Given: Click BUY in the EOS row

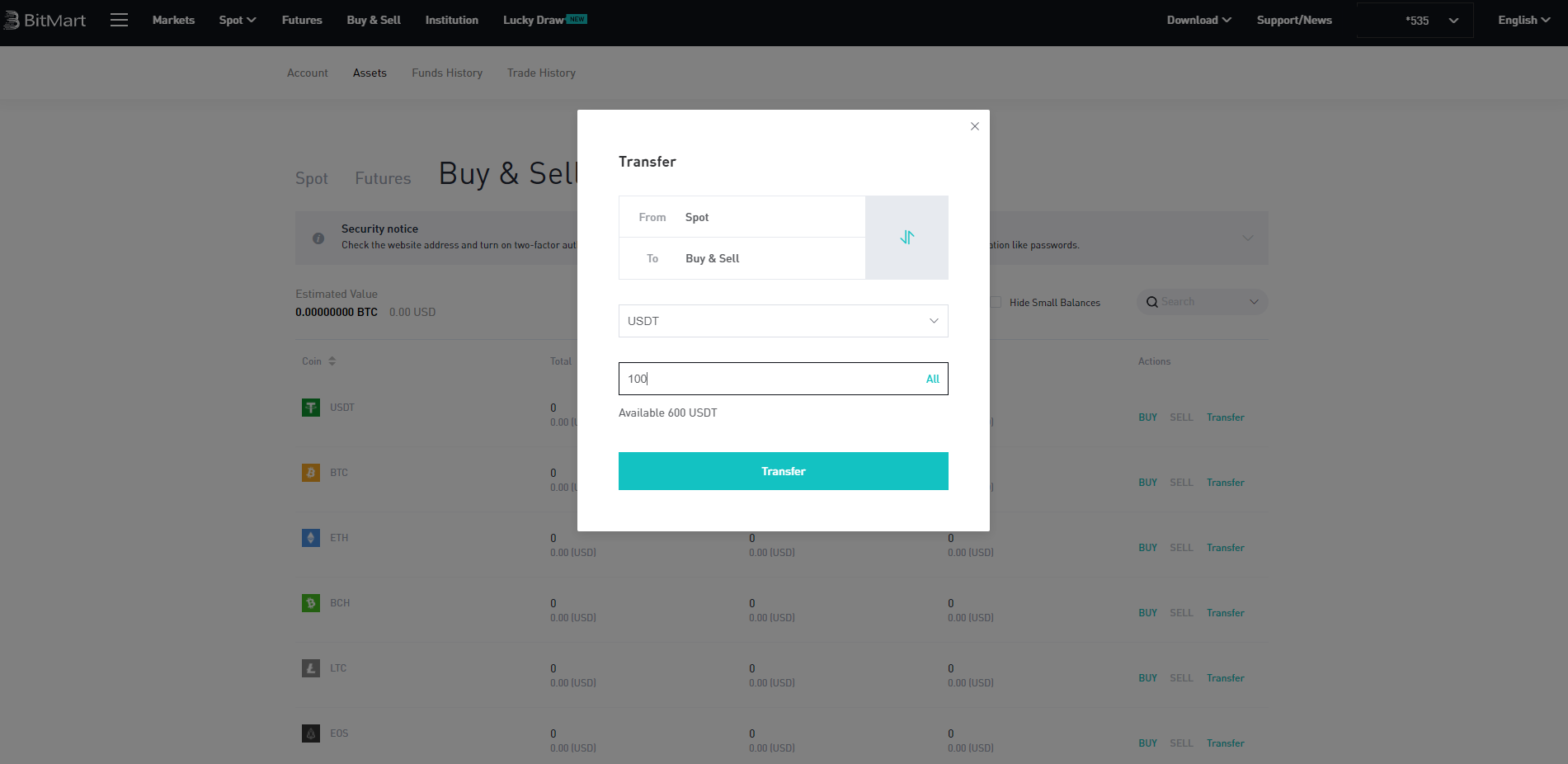Looking at the screenshot, I should [x=1147, y=743].
